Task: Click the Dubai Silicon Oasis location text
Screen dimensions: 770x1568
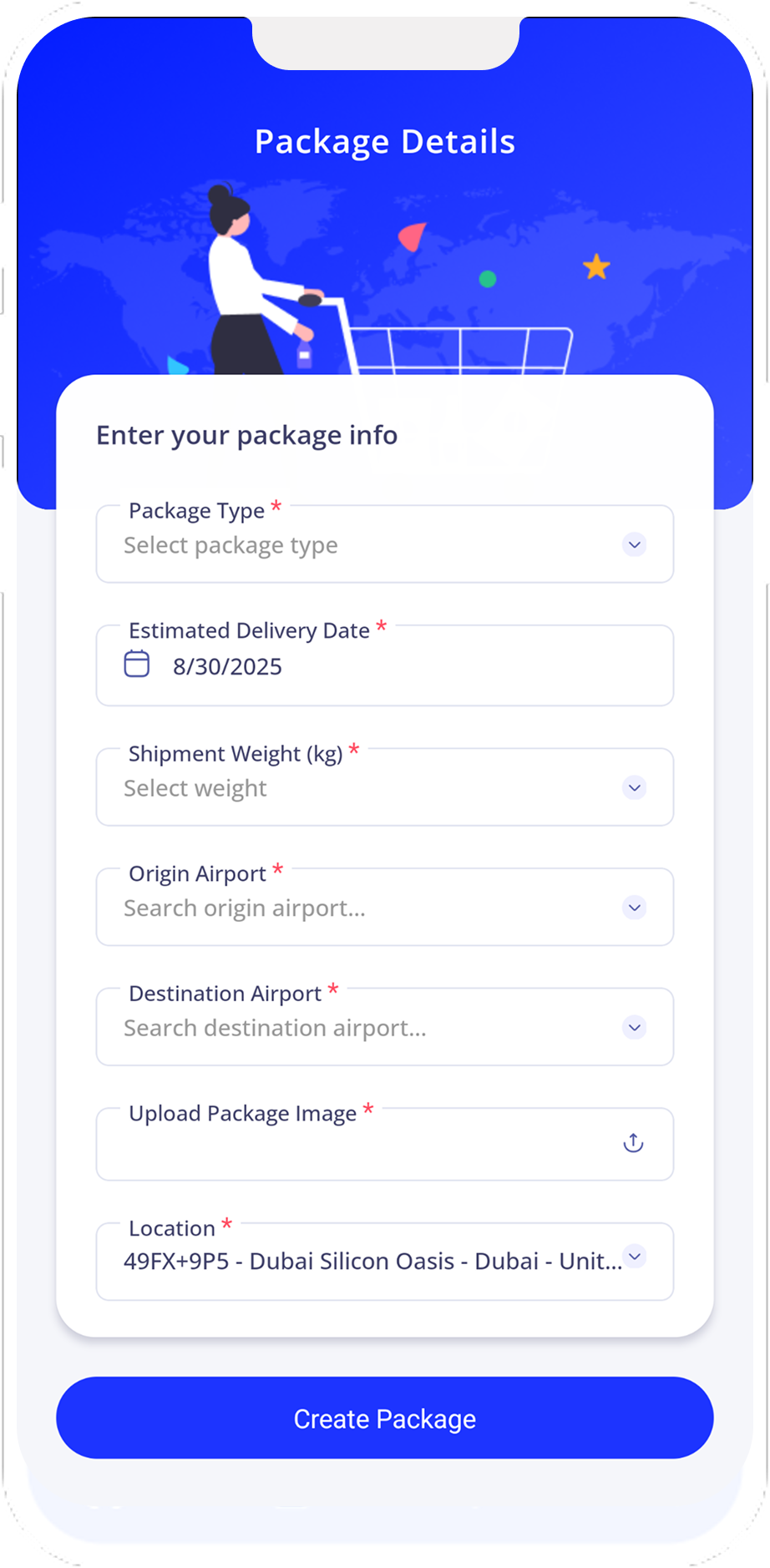Action: coord(372,1262)
